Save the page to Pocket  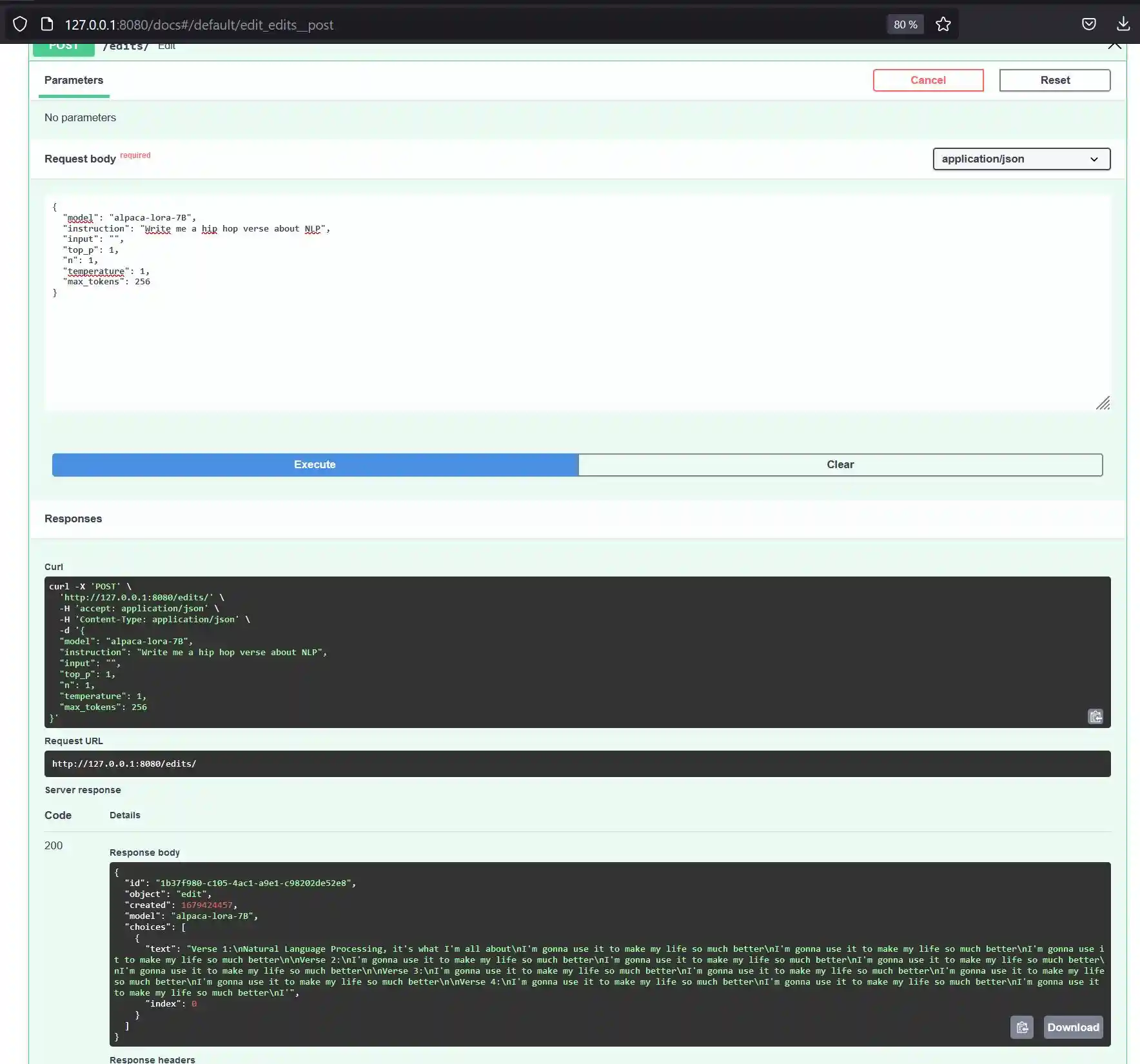pyautogui.click(x=1090, y=24)
